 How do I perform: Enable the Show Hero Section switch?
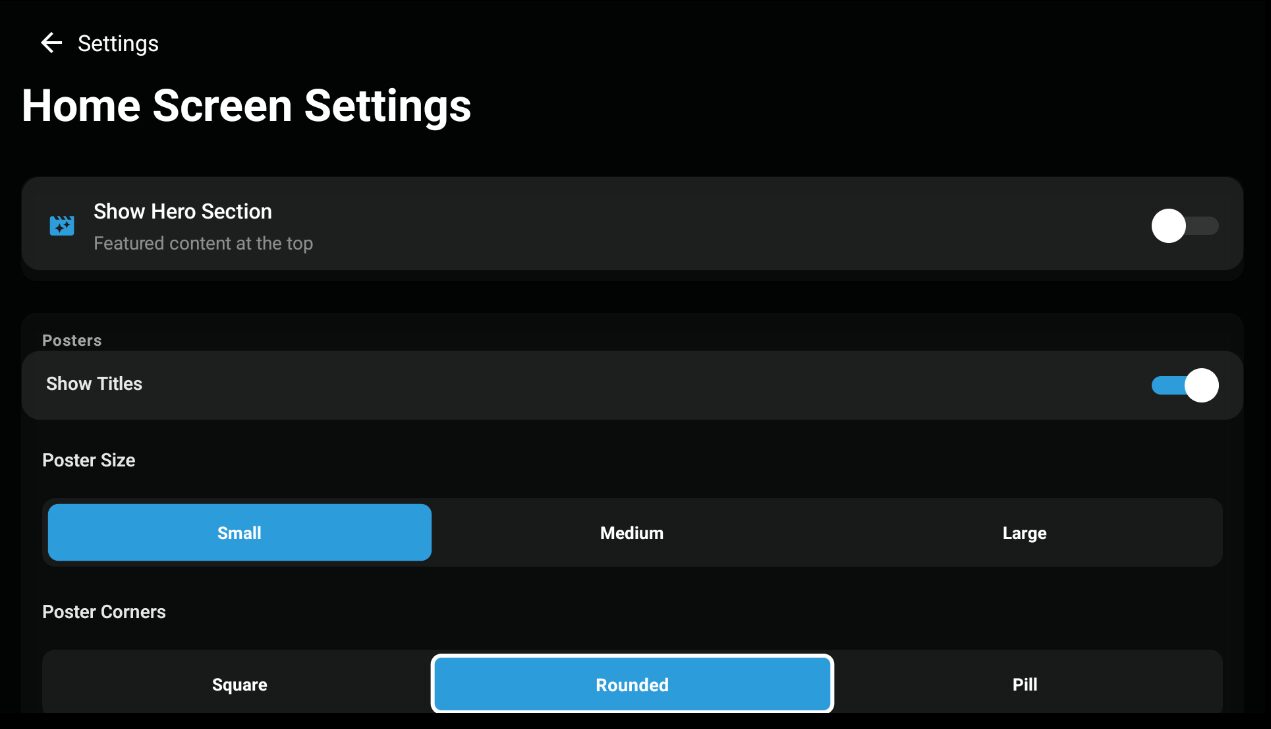[1184, 226]
